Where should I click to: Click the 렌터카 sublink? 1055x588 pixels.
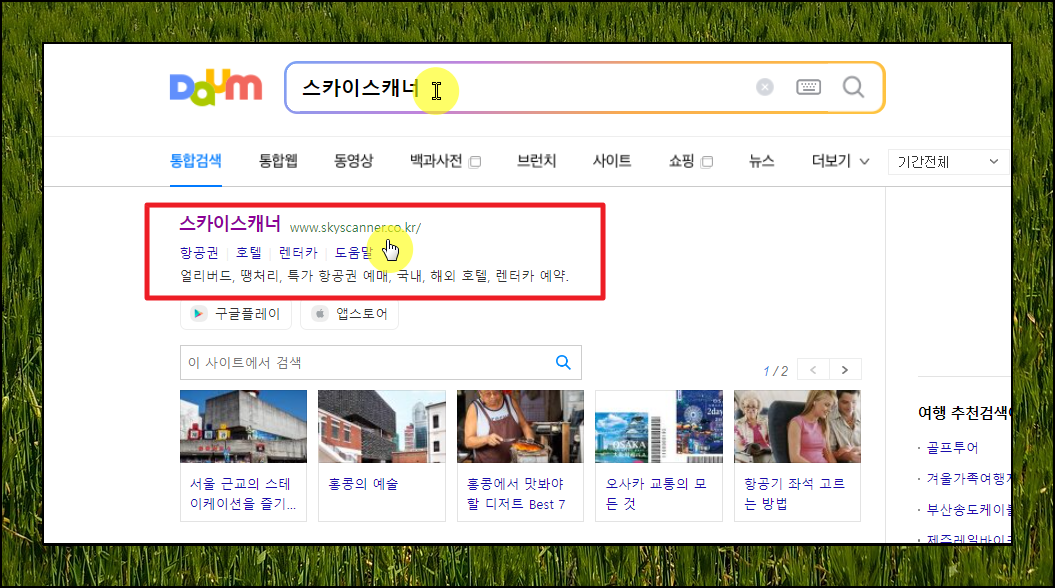(x=298, y=253)
